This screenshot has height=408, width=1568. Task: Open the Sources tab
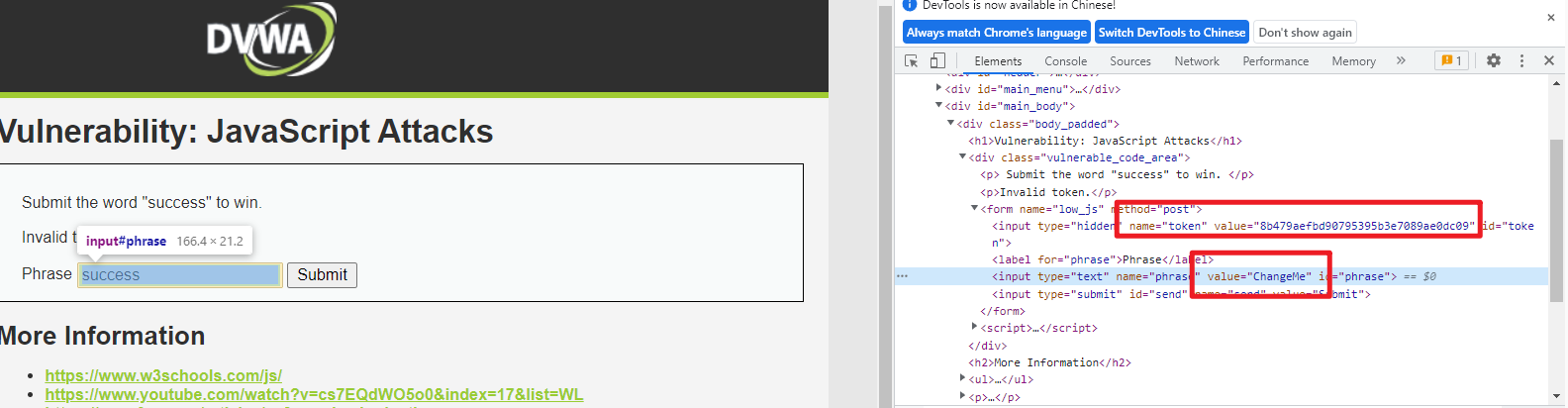click(x=1130, y=61)
